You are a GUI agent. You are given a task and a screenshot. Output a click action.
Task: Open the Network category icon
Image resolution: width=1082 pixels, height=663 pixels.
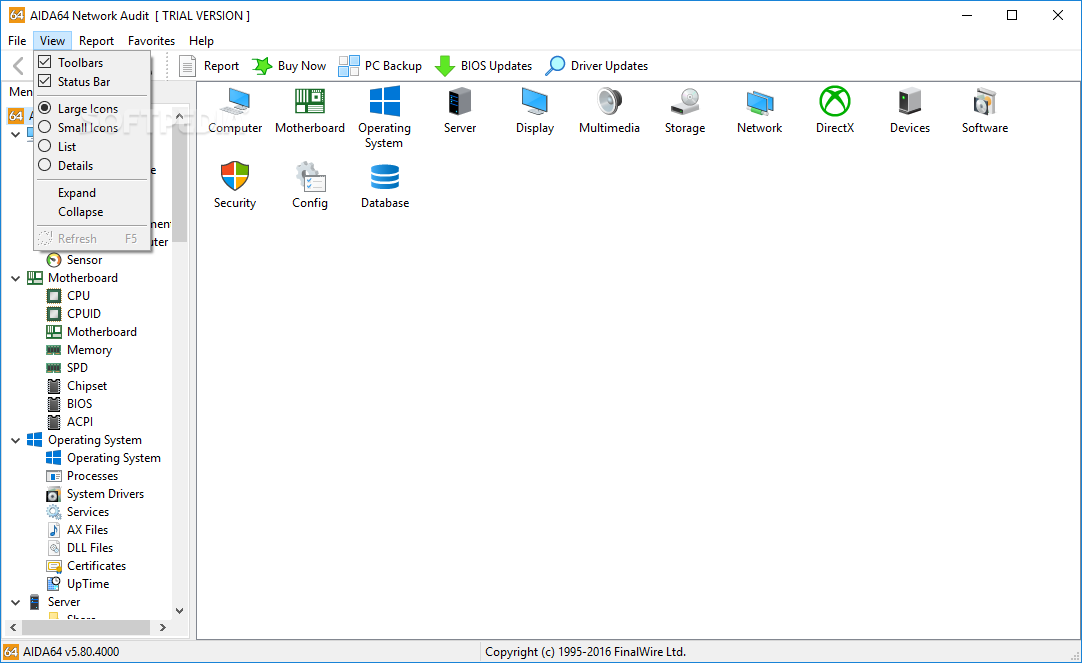point(759,110)
